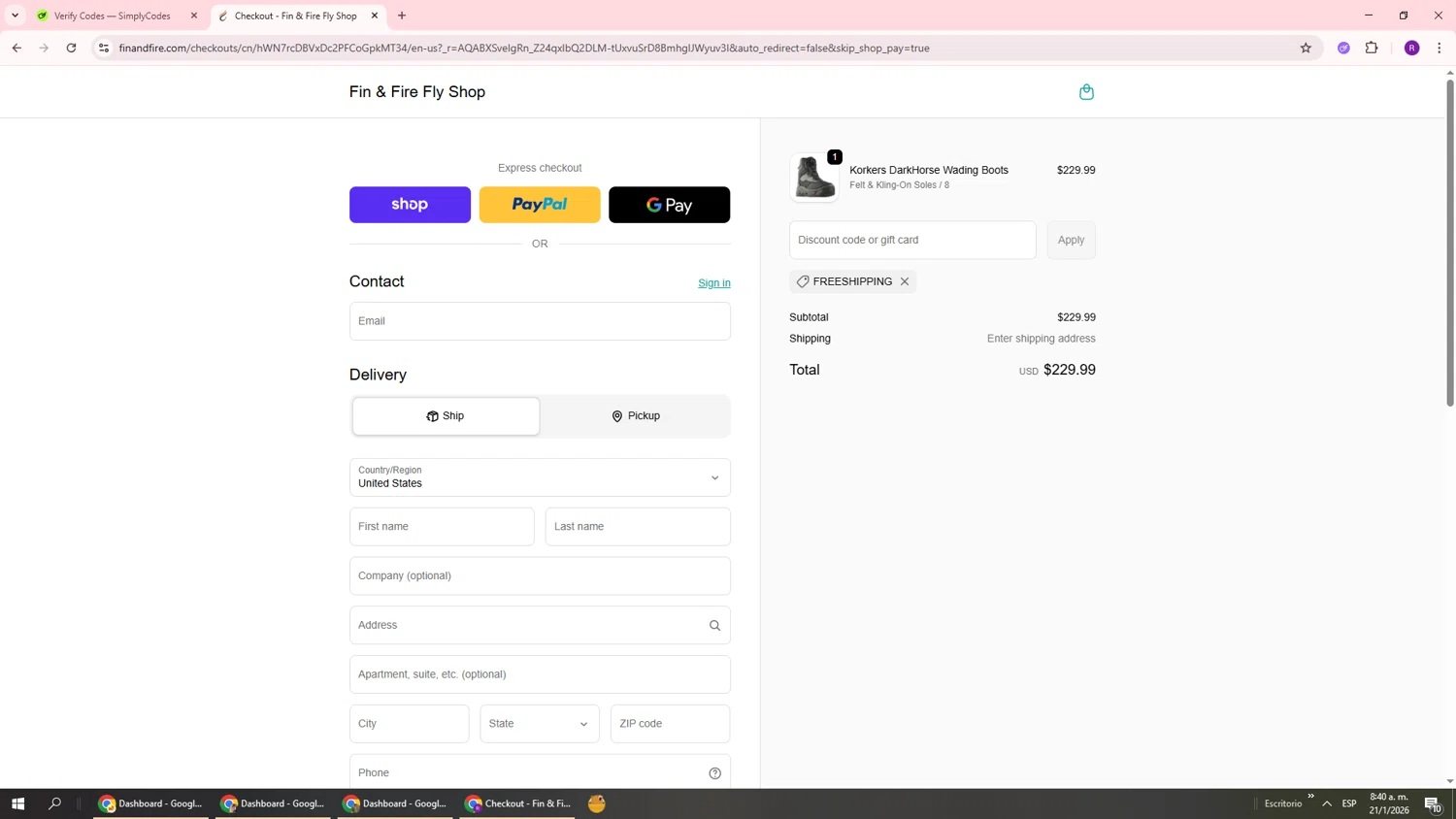Image resolution: width=1456 pixels, height=819 pixels.
Task: Click the ESP language indicator
Action: (1349, 803)
